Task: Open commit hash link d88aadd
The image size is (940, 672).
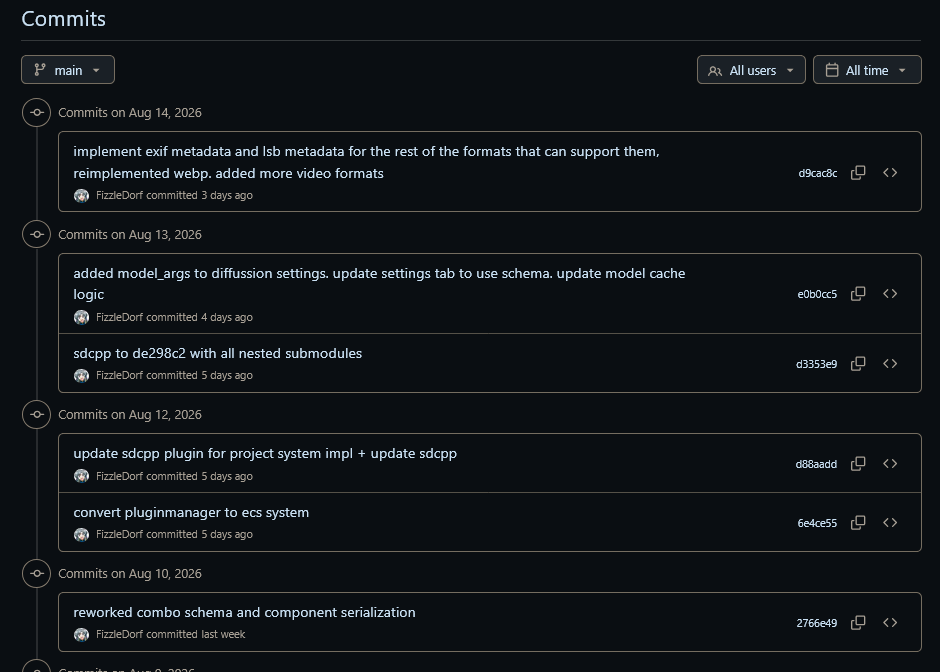Action: pyautogui.click(x=816, y=464)
